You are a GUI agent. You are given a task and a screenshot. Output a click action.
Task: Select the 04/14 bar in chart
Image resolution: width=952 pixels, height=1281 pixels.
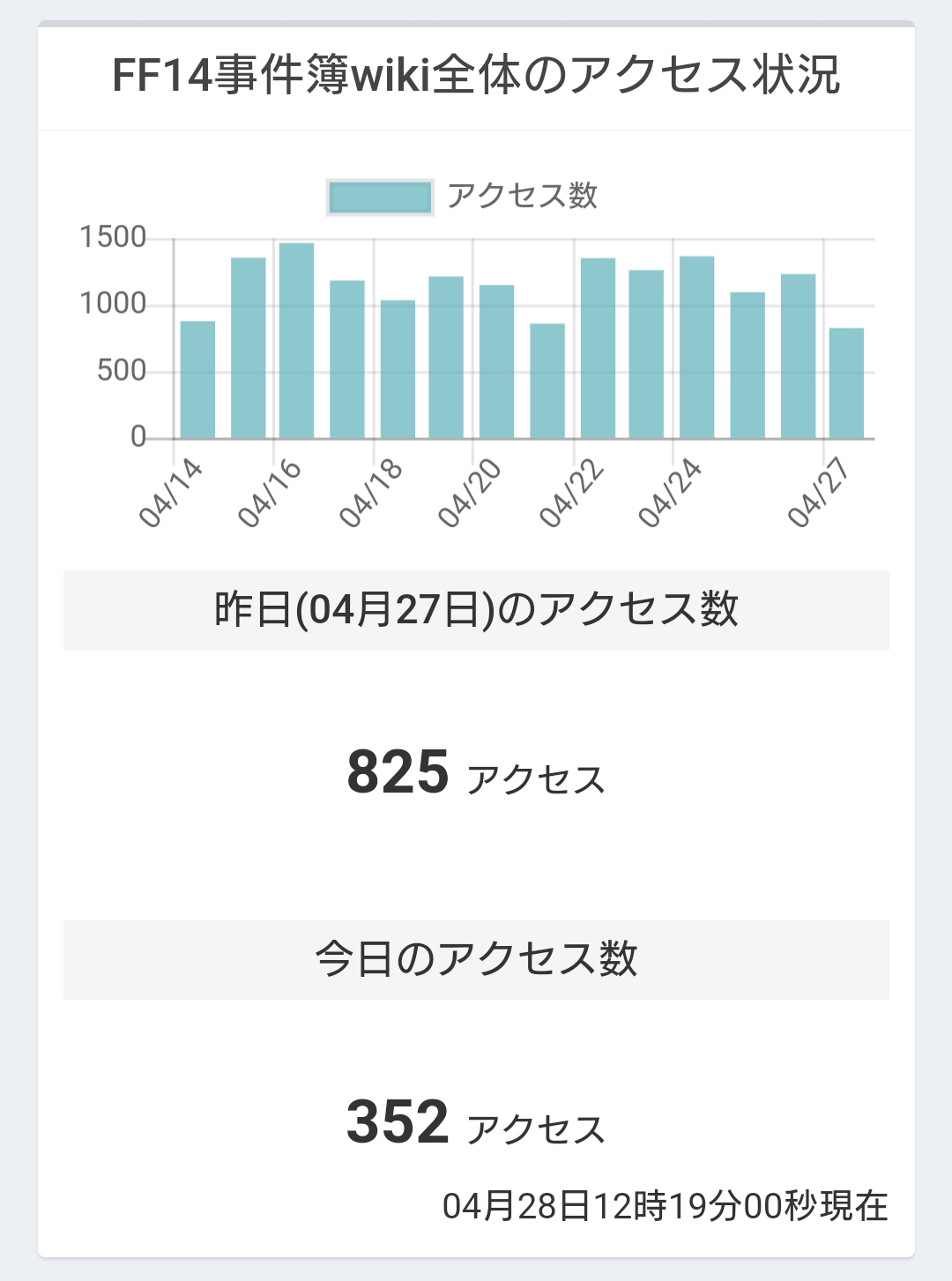click(197, 380)
